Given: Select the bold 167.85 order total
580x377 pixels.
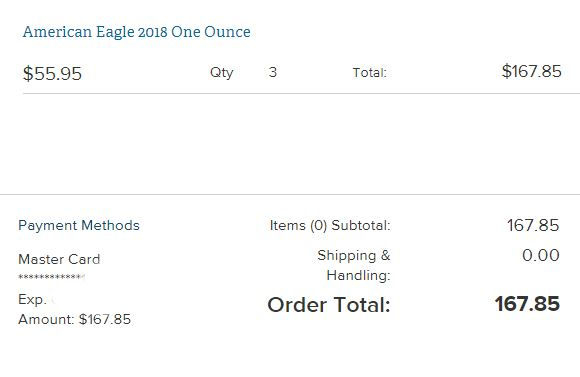Looking at the screenshot, I should tap(527, 304).
